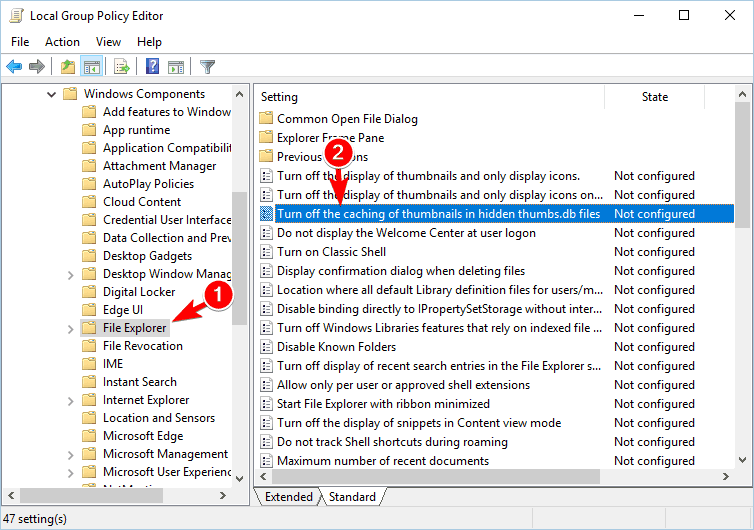
Task: Expand the Desktop Window Manager node
Action: [71, 275]
